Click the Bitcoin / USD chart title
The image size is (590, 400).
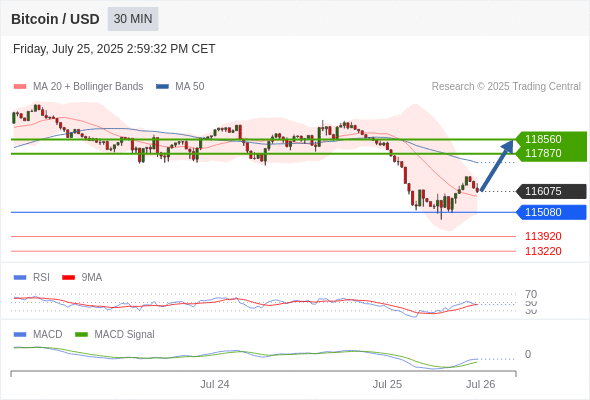(55, 19)
